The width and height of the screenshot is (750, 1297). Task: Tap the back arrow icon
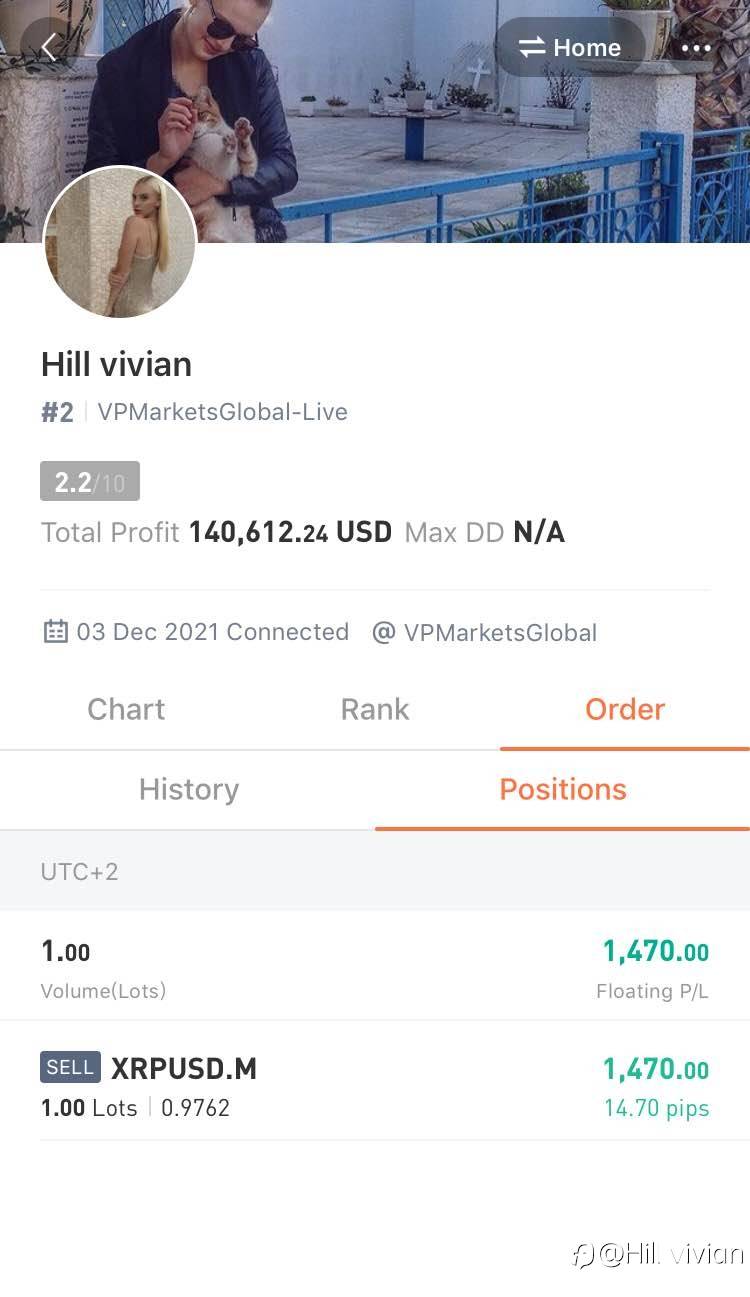(48, 47)
